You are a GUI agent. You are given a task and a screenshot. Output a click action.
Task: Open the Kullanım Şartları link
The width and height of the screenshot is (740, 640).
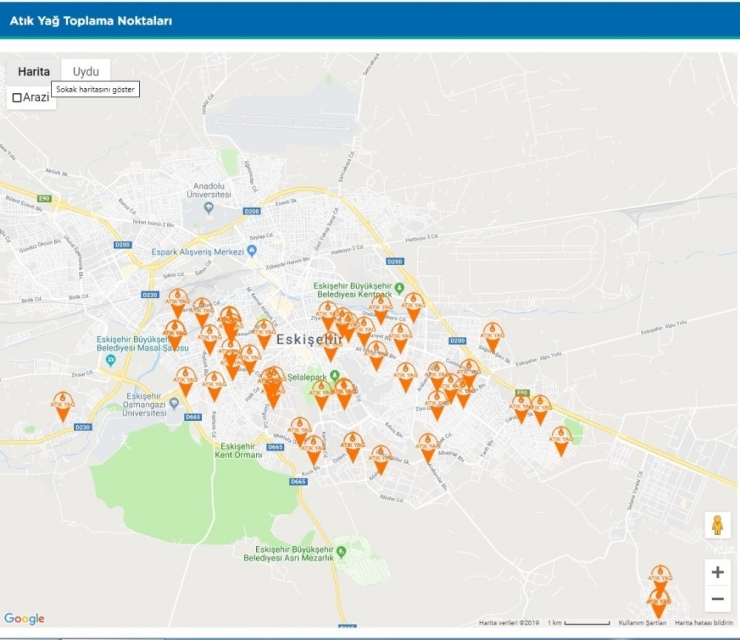pyautogui.click(x=642, y=623)
